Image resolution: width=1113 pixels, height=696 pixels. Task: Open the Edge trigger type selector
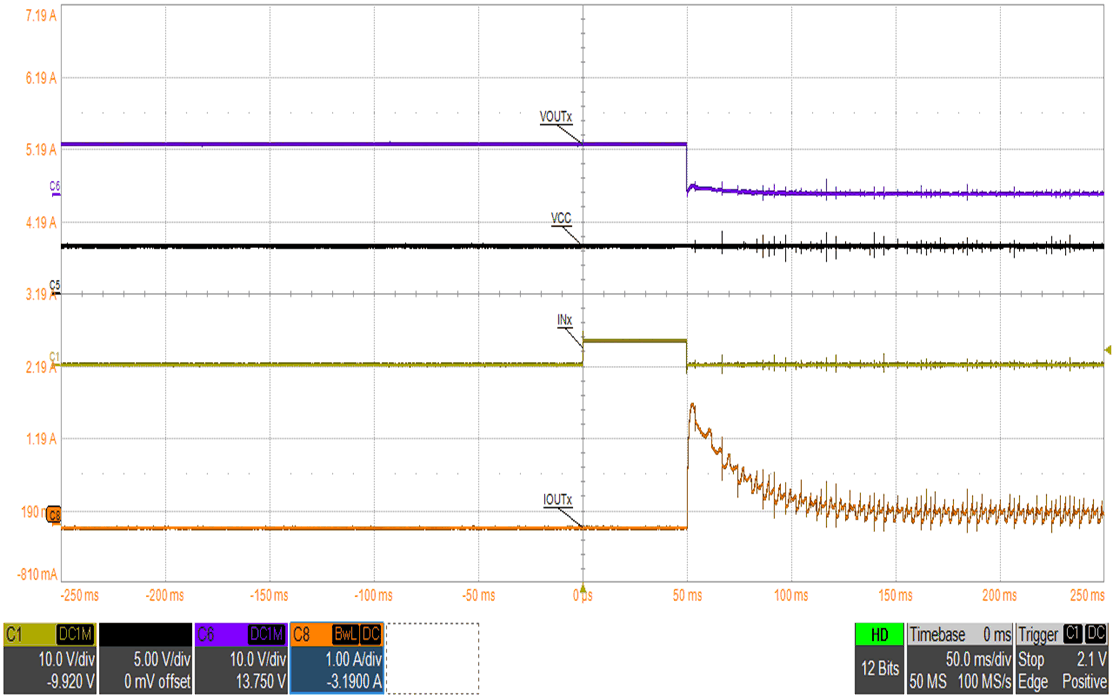click(1031, 680)
